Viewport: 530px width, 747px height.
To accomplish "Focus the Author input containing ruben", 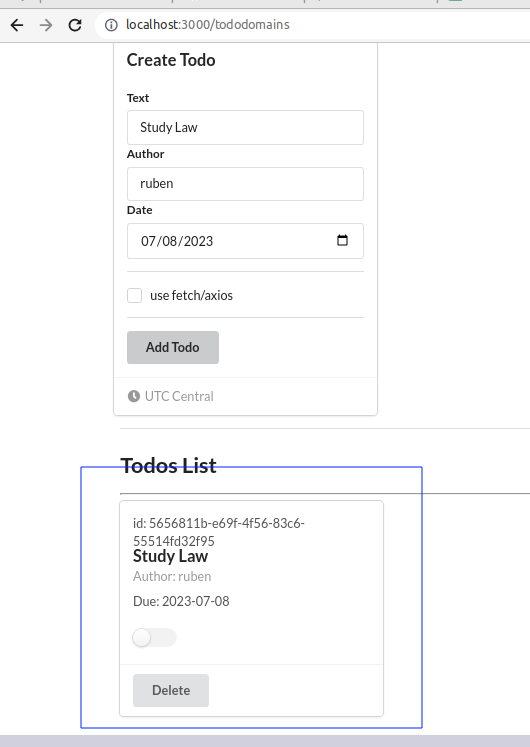I will (x=245, y=184).
